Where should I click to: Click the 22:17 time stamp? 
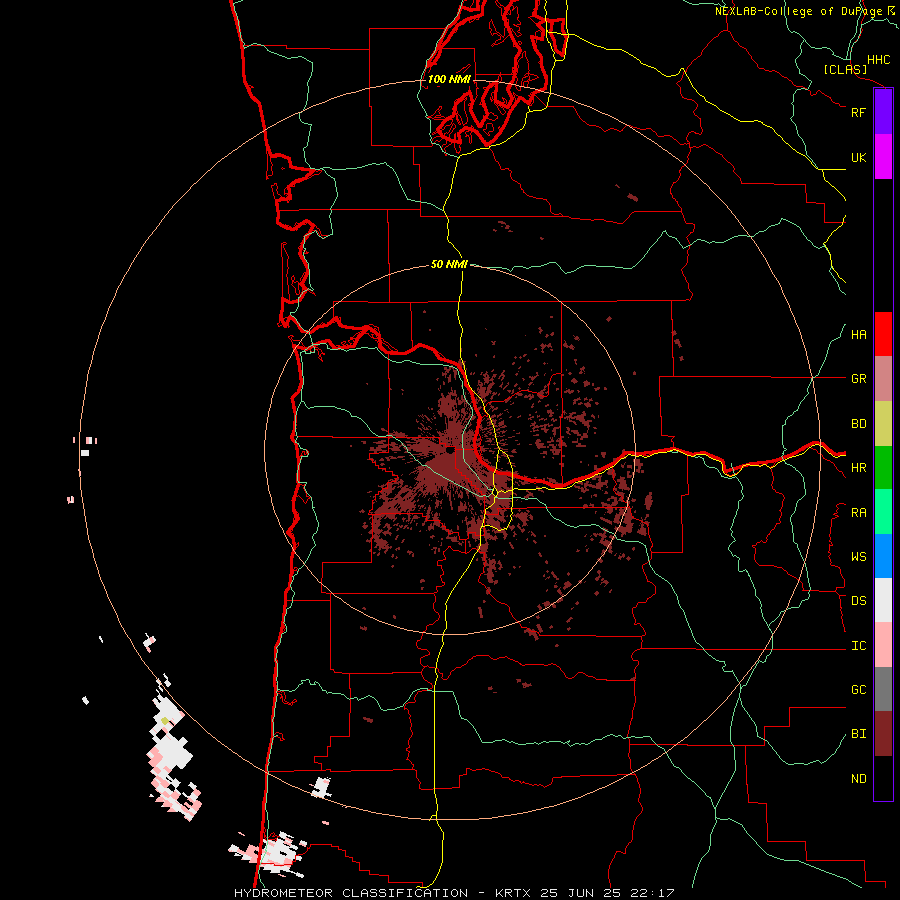[655, 893]
